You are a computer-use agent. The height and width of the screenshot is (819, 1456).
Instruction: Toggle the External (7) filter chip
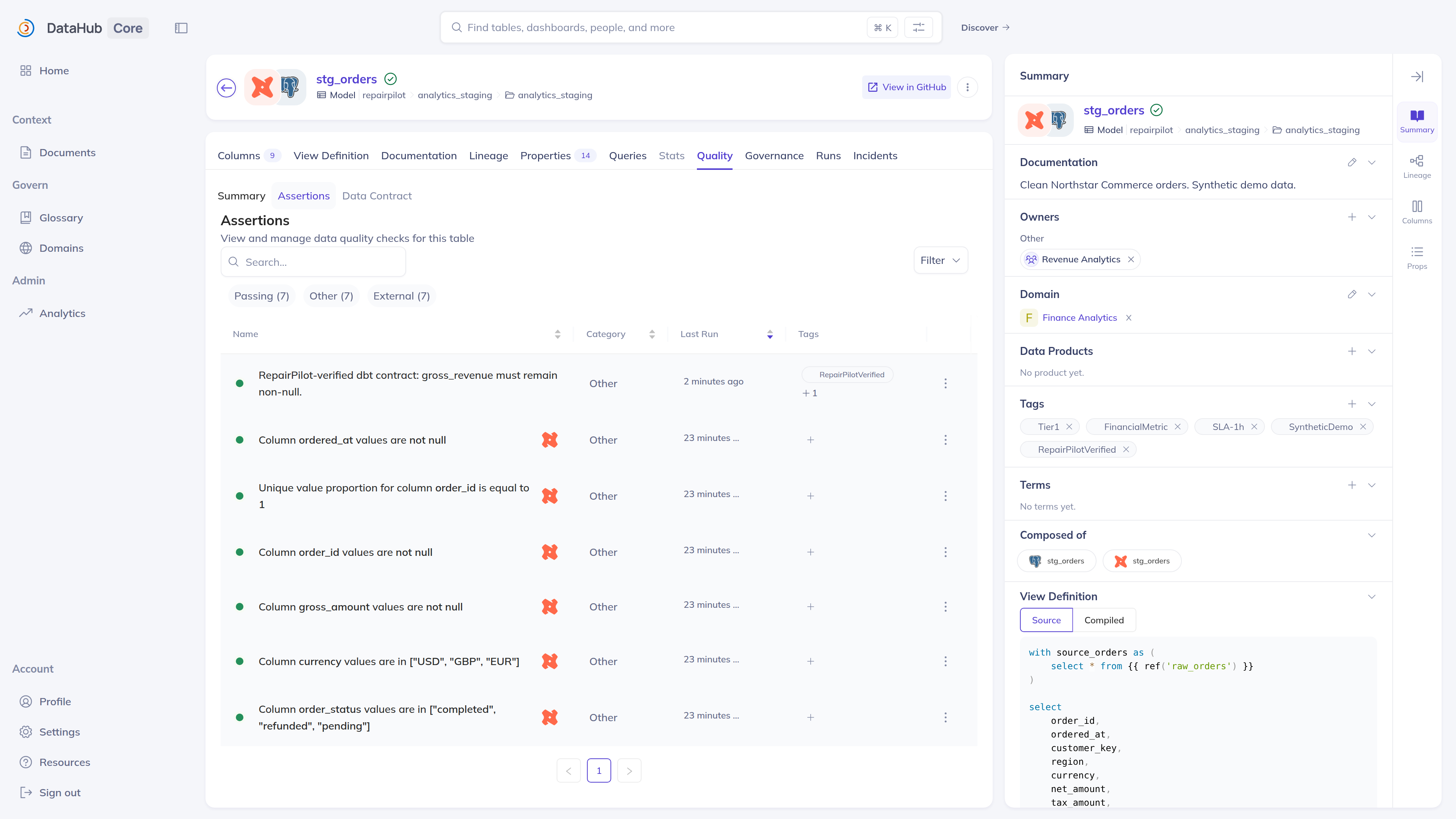click(401, 296)
